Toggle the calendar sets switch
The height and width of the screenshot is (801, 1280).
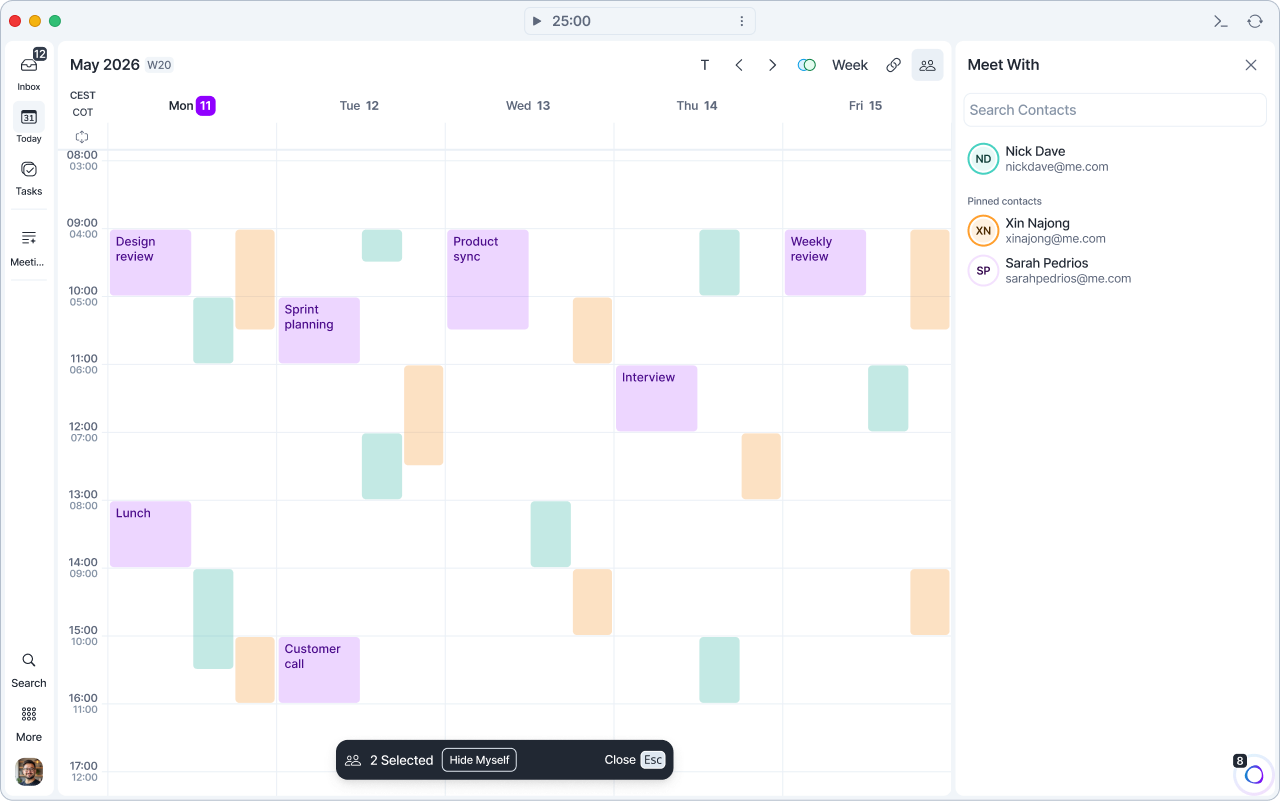point(807,65)
